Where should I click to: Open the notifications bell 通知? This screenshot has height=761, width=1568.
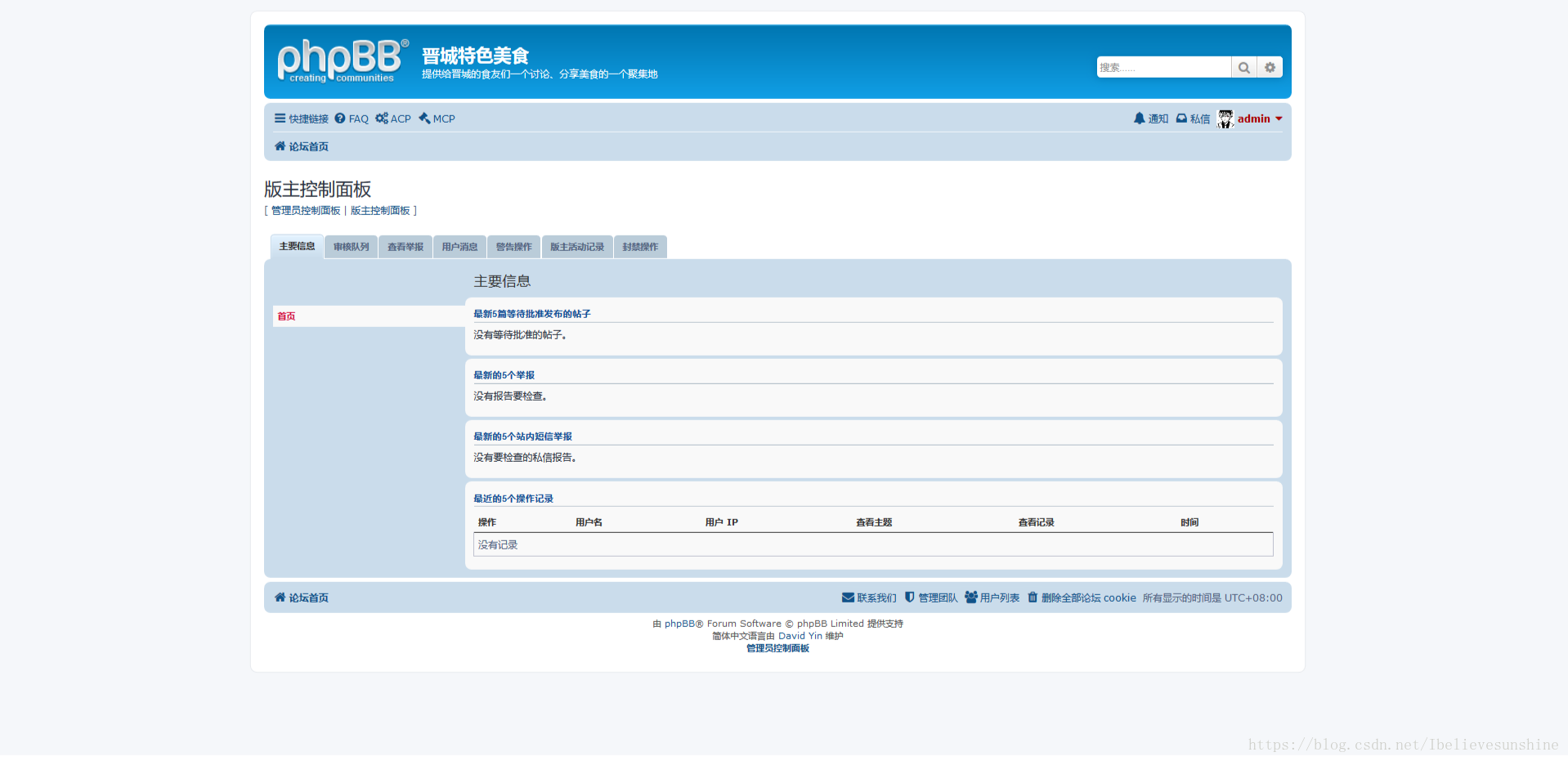click(1140, 119)
